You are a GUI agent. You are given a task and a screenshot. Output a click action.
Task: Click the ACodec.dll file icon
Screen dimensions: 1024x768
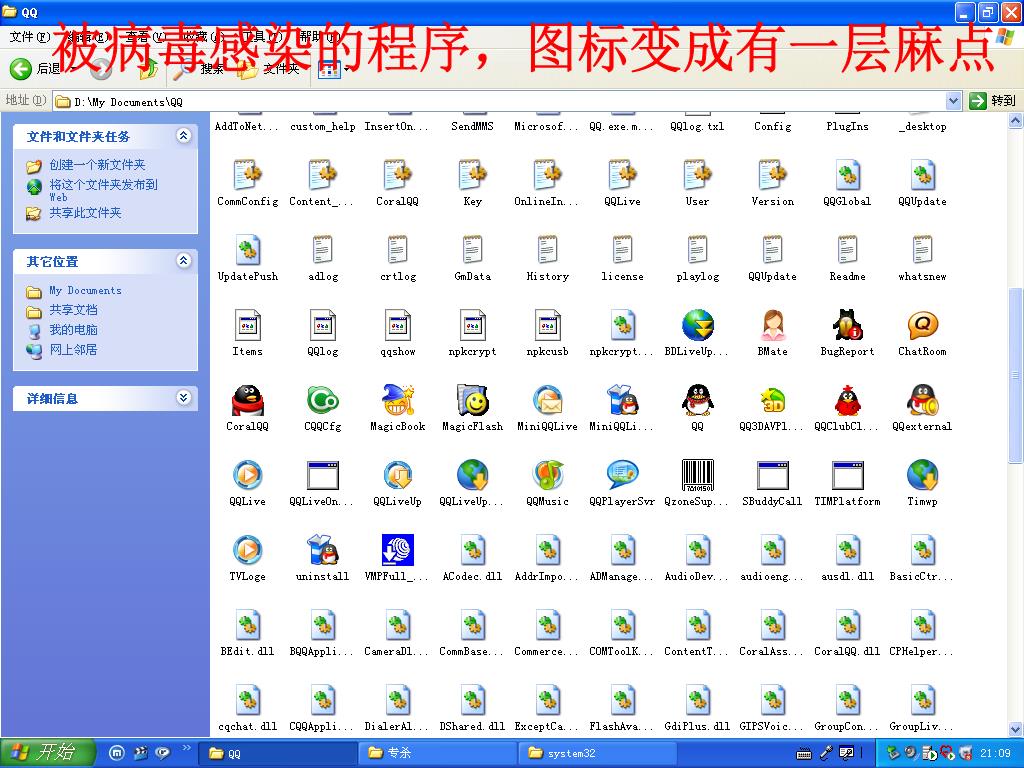(x=473, y=550)
